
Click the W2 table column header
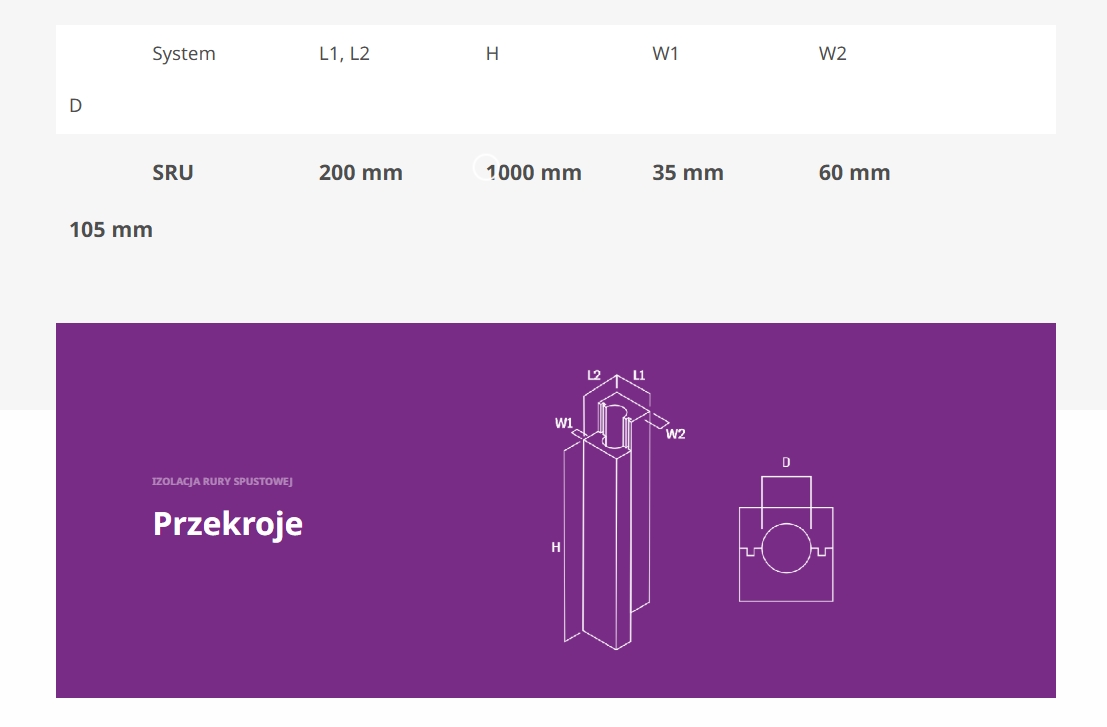pyautogui.click(x=832, y=54)
